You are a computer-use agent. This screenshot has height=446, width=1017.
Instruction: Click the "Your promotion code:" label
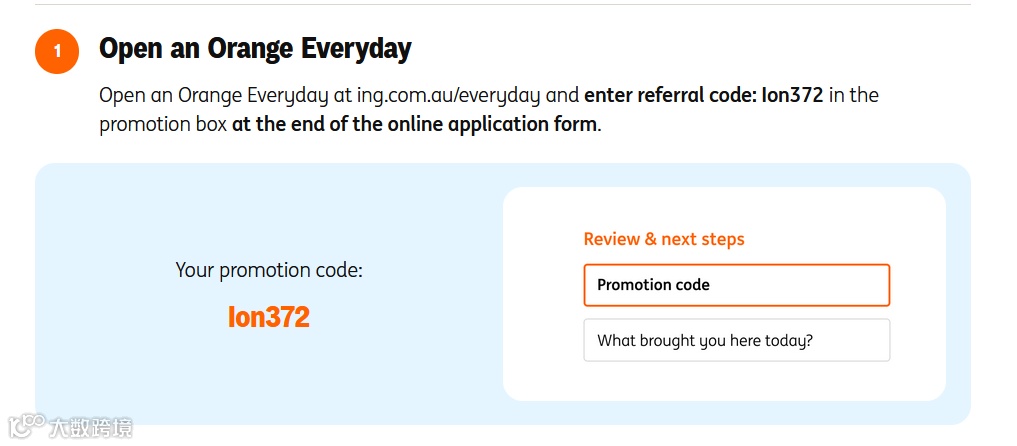pos(269,270)
